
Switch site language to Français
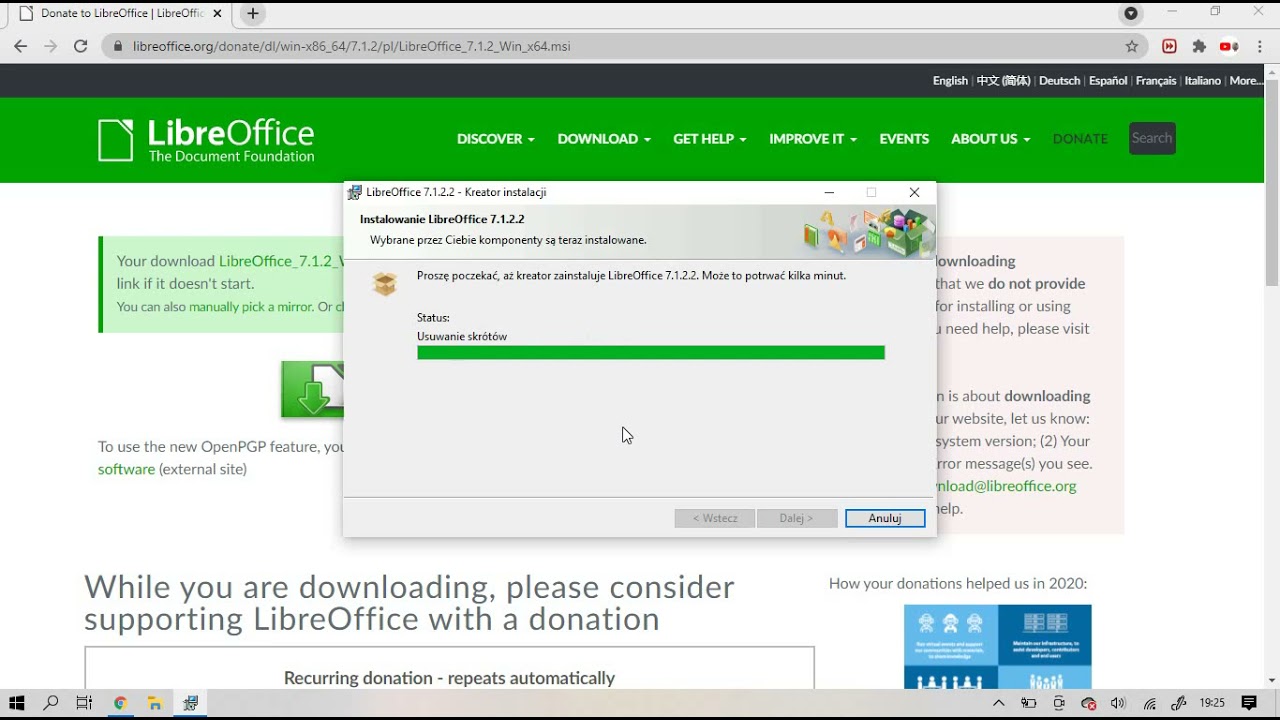[1156, 81]
